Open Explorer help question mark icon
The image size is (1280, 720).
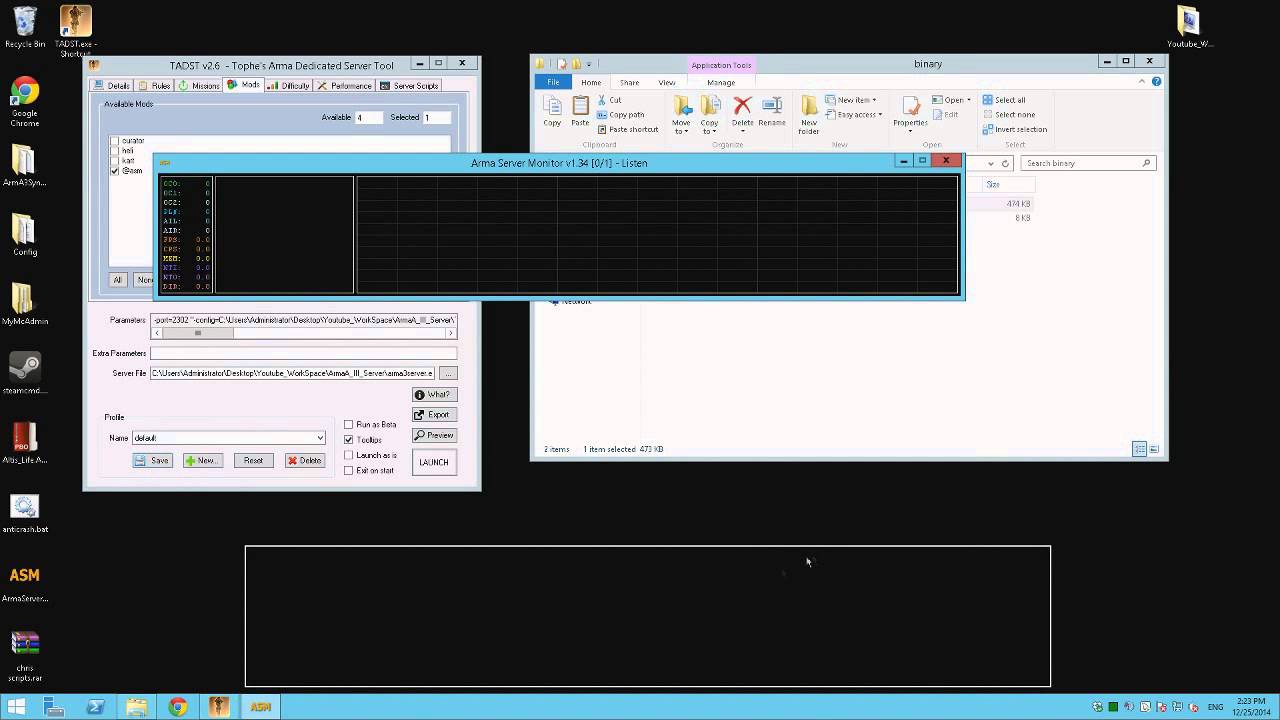click(x=1158, y=82)
